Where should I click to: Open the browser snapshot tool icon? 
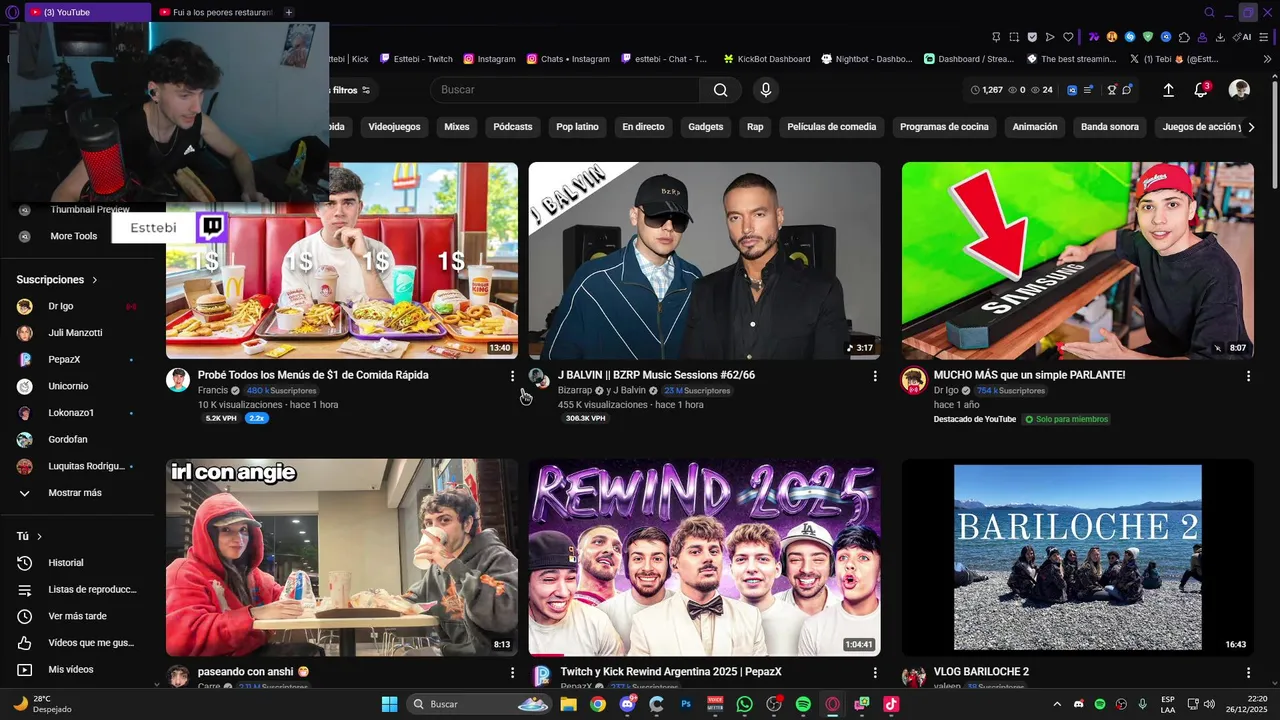[1013, 37]
